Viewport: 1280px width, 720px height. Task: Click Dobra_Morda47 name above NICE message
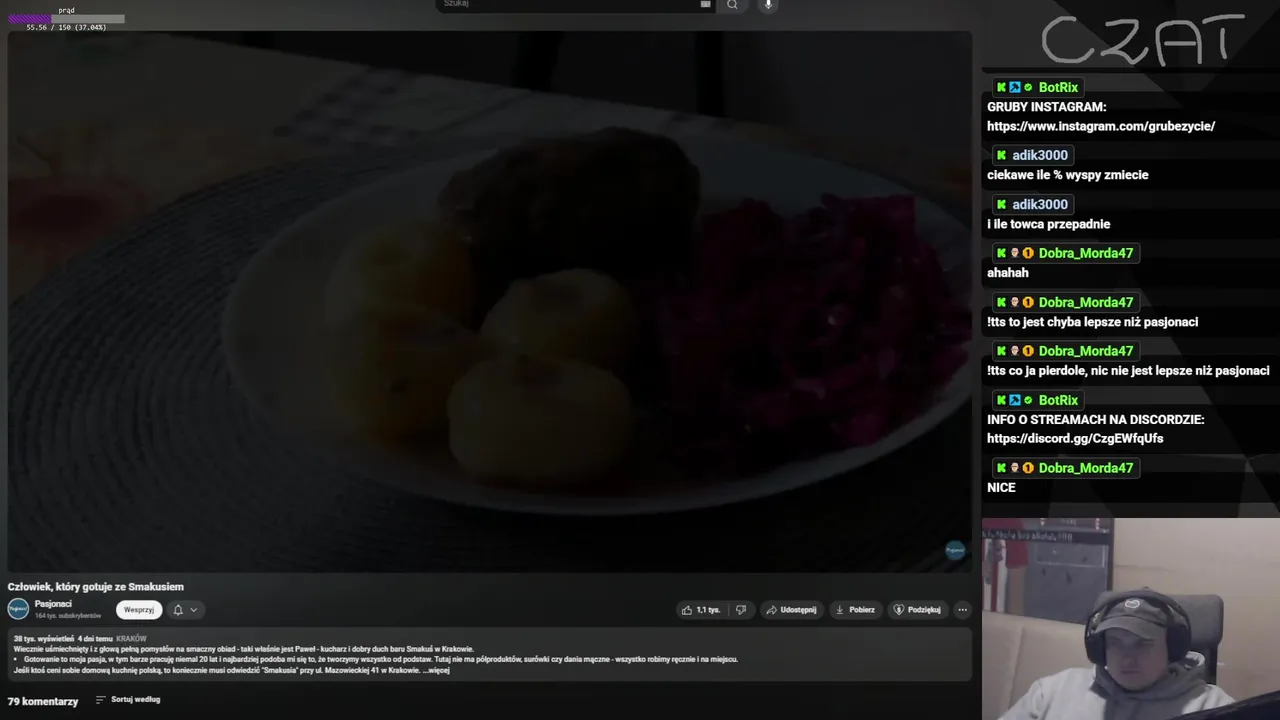click(x=1086, y=468)
